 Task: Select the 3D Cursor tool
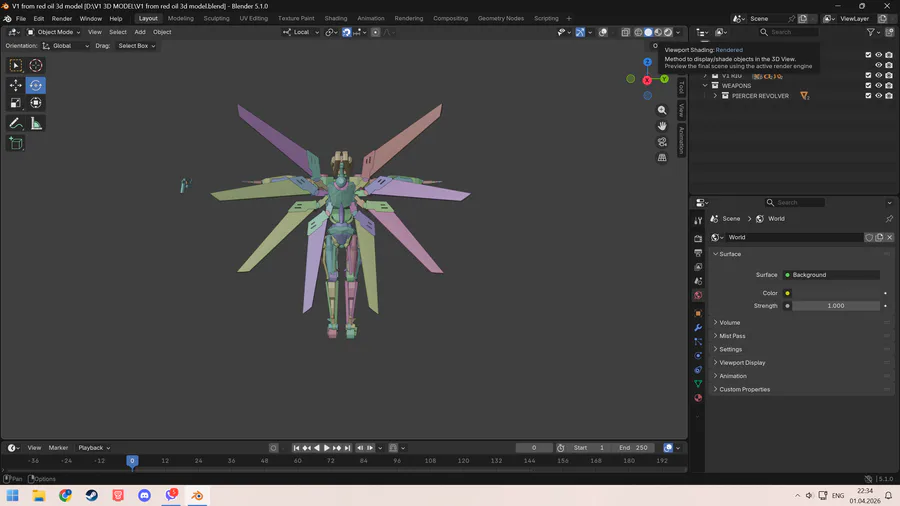click(36, 65)
